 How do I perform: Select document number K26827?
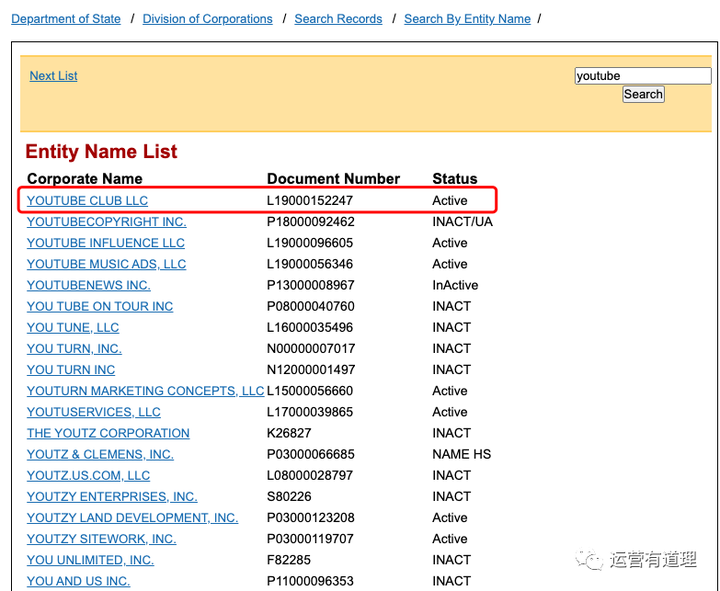click(x=289, y=433)
